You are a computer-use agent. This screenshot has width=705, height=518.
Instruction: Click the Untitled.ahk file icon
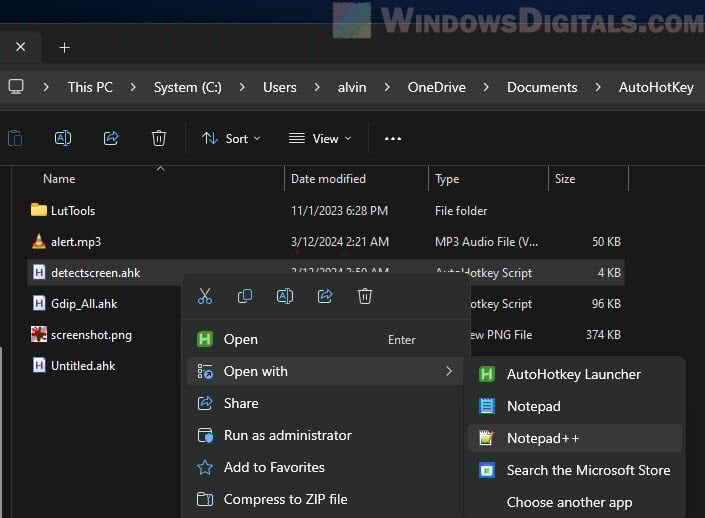click(x=39, y=365)
